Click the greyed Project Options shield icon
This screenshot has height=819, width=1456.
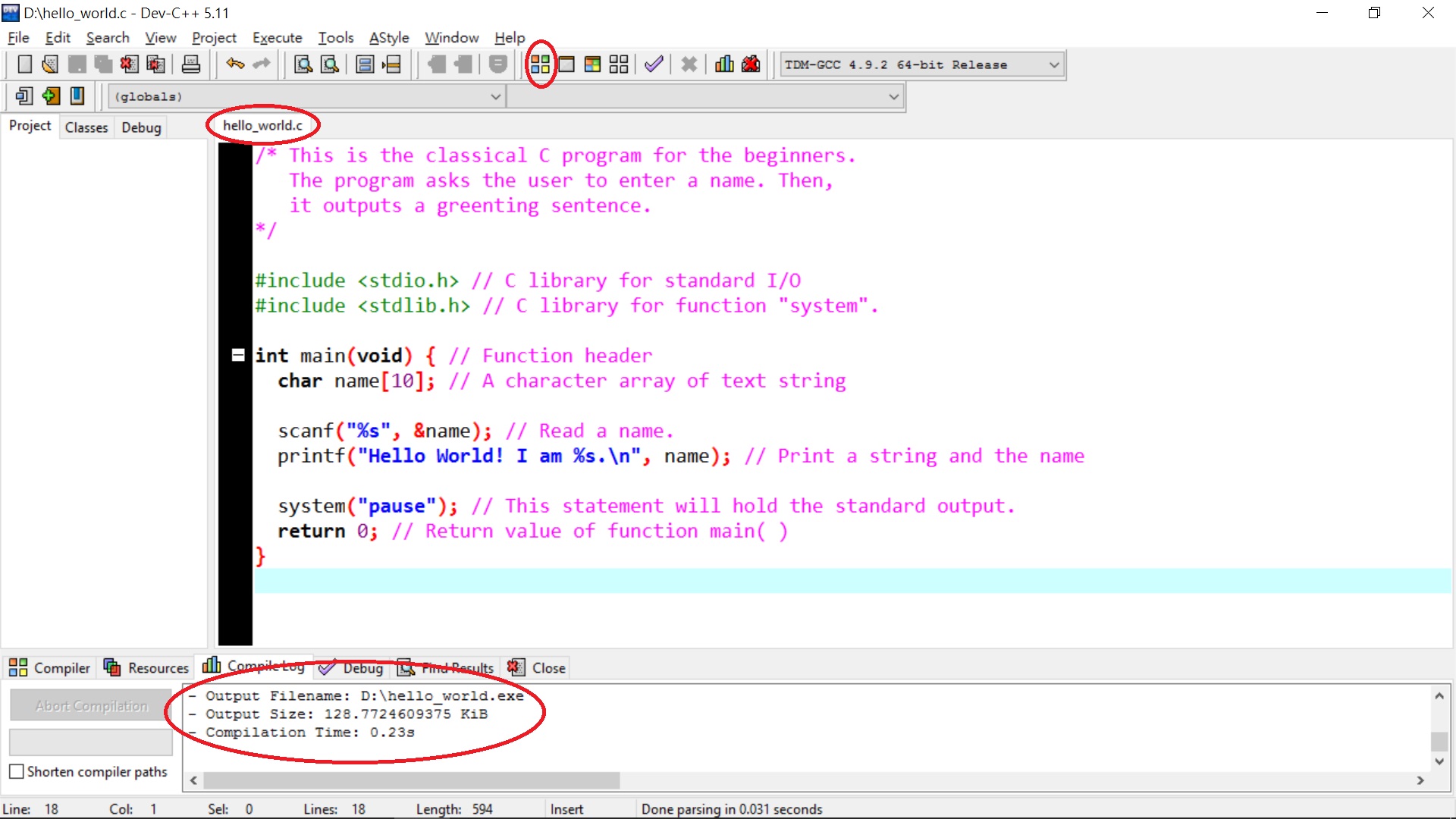(498, 64)
